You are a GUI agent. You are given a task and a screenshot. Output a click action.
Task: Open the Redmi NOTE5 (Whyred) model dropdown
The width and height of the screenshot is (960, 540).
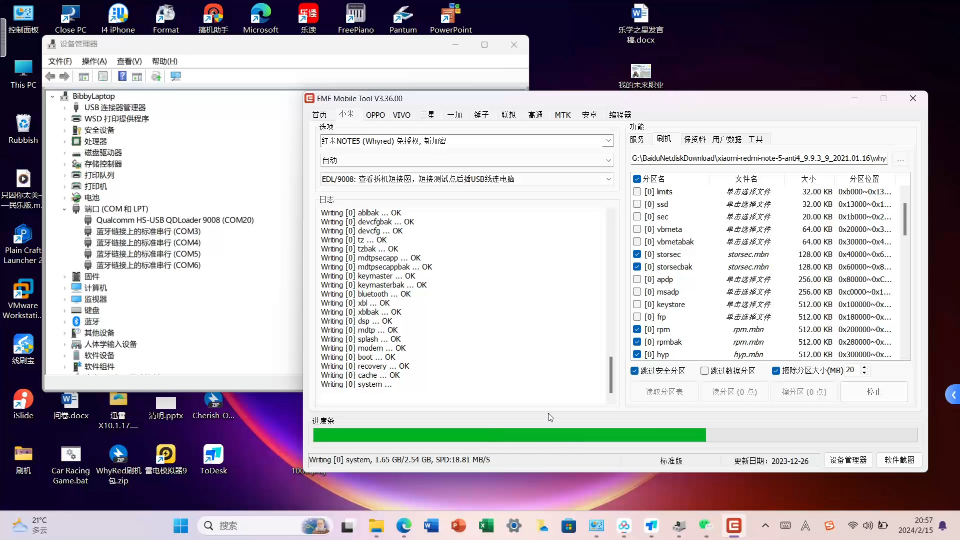607,141
